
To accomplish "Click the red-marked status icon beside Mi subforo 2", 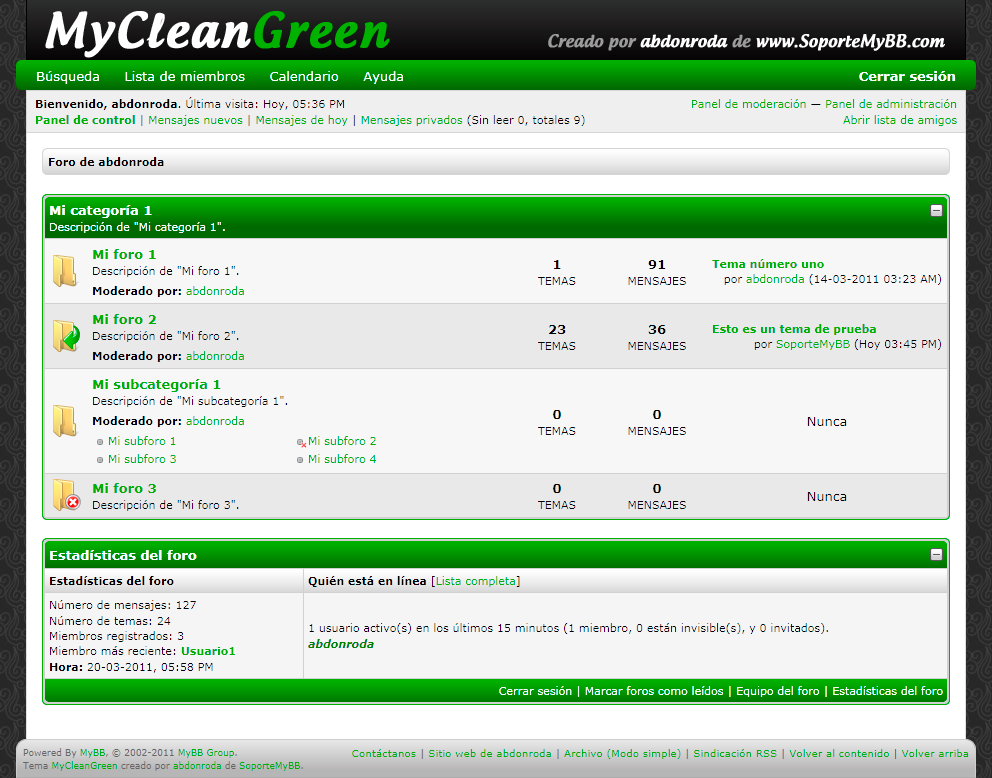I will point(301,442).
